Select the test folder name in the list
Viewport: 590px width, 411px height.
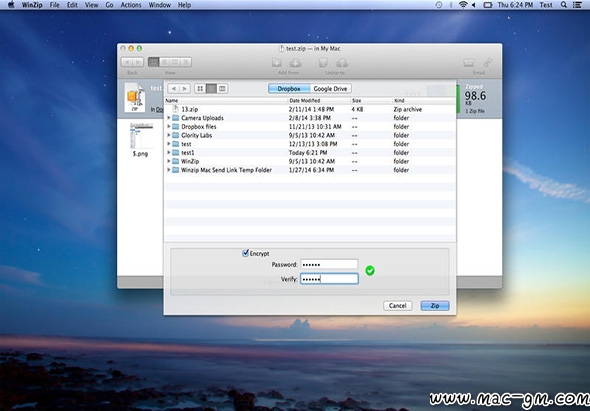tap(186, 144)
